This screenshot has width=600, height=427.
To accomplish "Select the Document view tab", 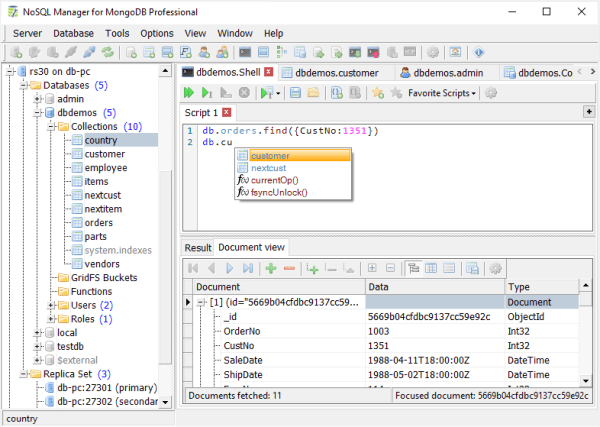I will point(251,248).
